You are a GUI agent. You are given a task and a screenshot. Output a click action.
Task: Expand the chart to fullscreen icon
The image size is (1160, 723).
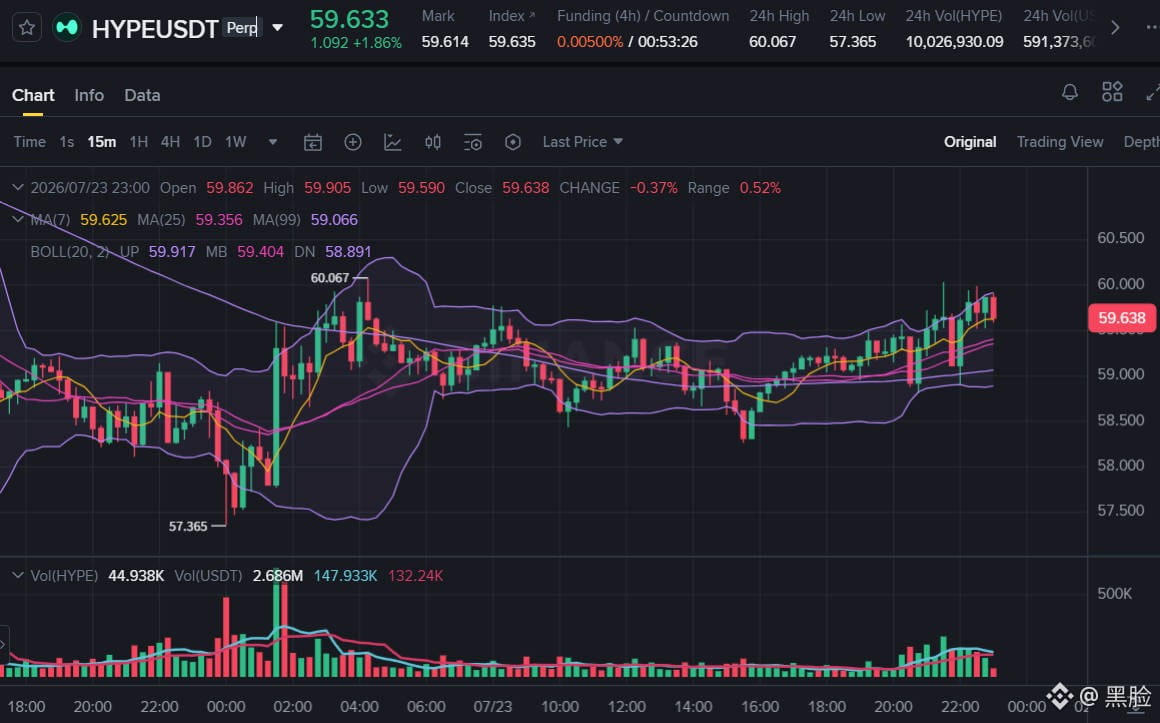[1152, 93]
